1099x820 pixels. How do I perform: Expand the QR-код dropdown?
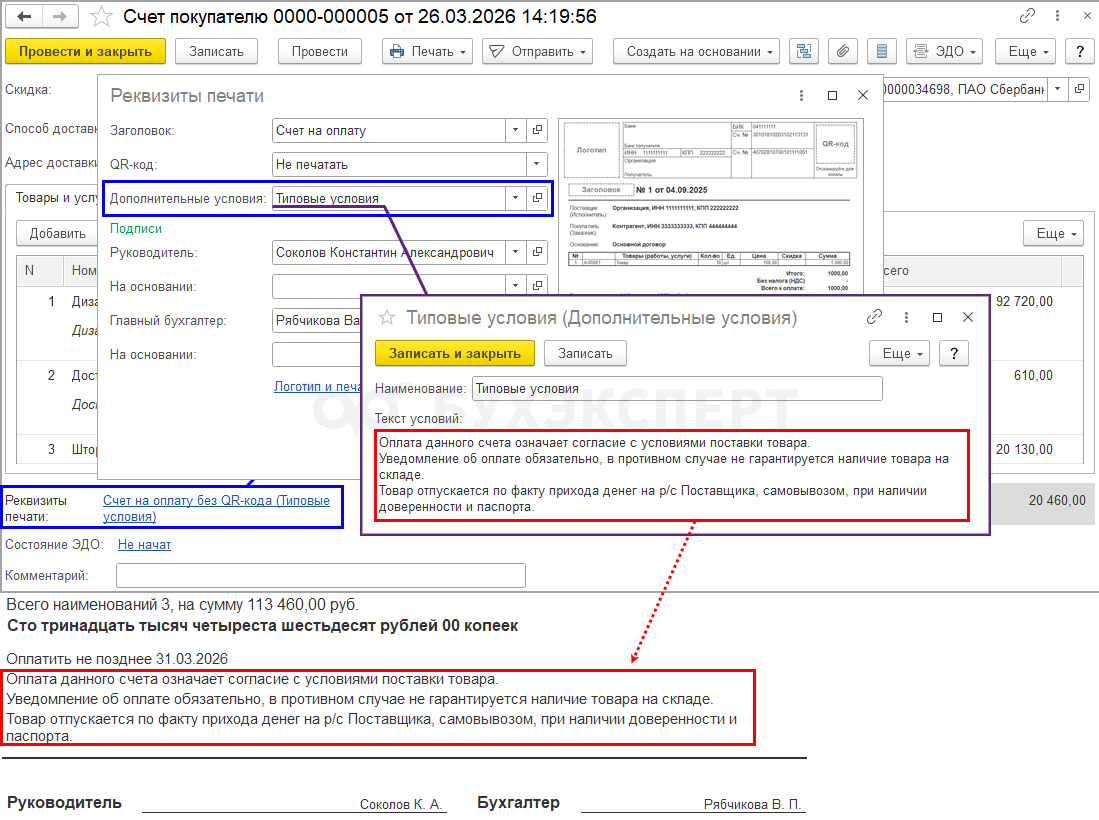click(x=537, y=164)
